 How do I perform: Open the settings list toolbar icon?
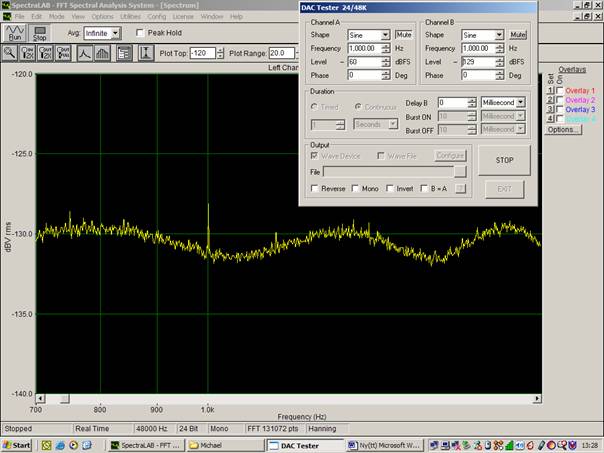pyautogui.click(x=124, y=53)
